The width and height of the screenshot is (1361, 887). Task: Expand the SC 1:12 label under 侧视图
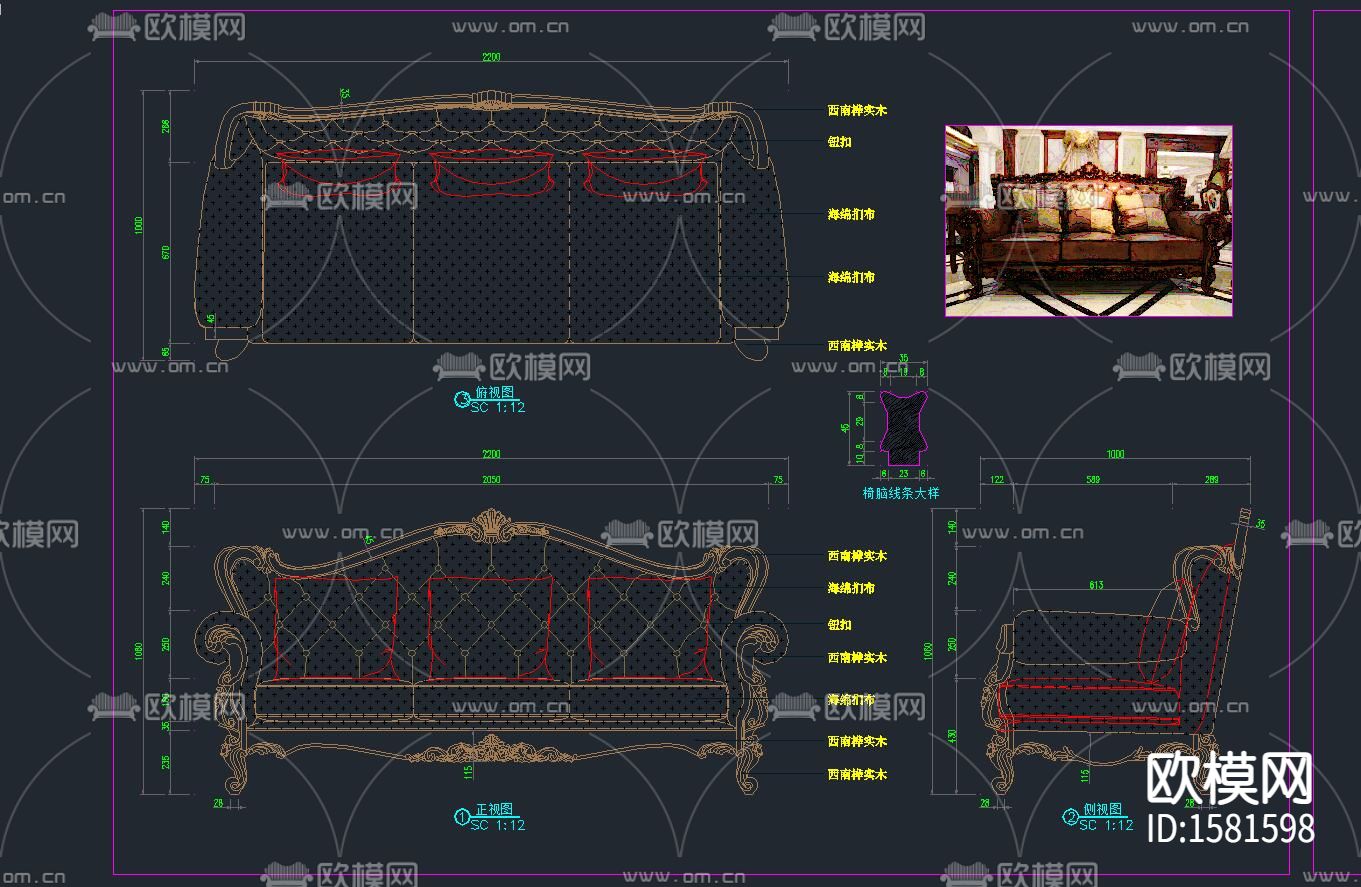[x=1104, y=824]
